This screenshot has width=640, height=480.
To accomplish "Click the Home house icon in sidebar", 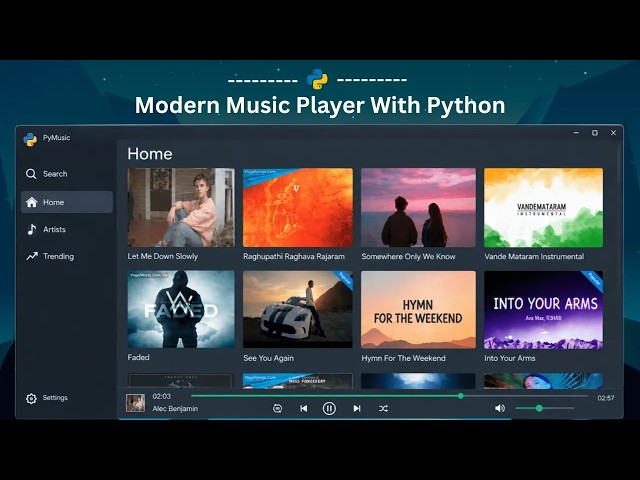I will [31, 202].
